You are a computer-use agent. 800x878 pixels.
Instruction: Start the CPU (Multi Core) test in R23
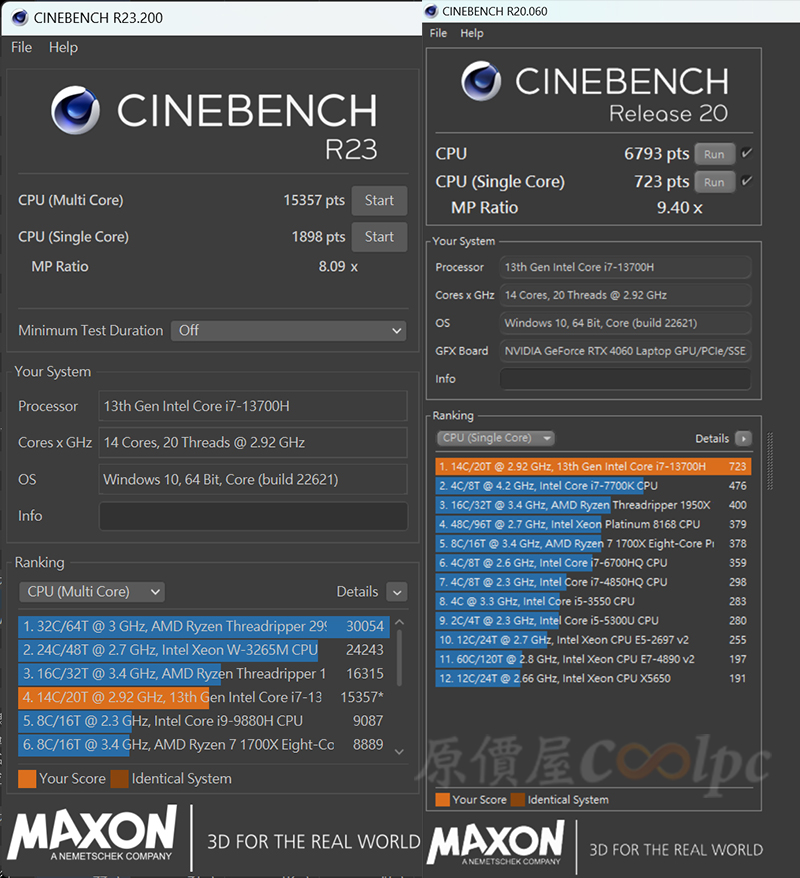(379, 200)
